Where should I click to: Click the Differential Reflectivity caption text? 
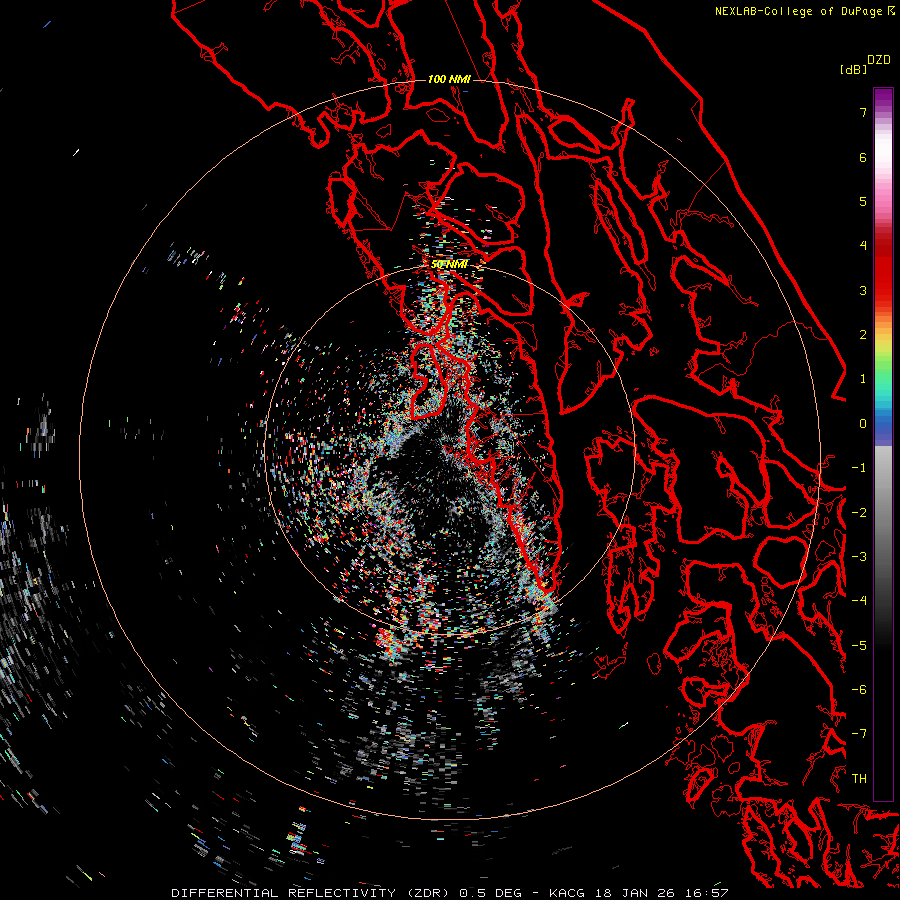coord(450,893)
